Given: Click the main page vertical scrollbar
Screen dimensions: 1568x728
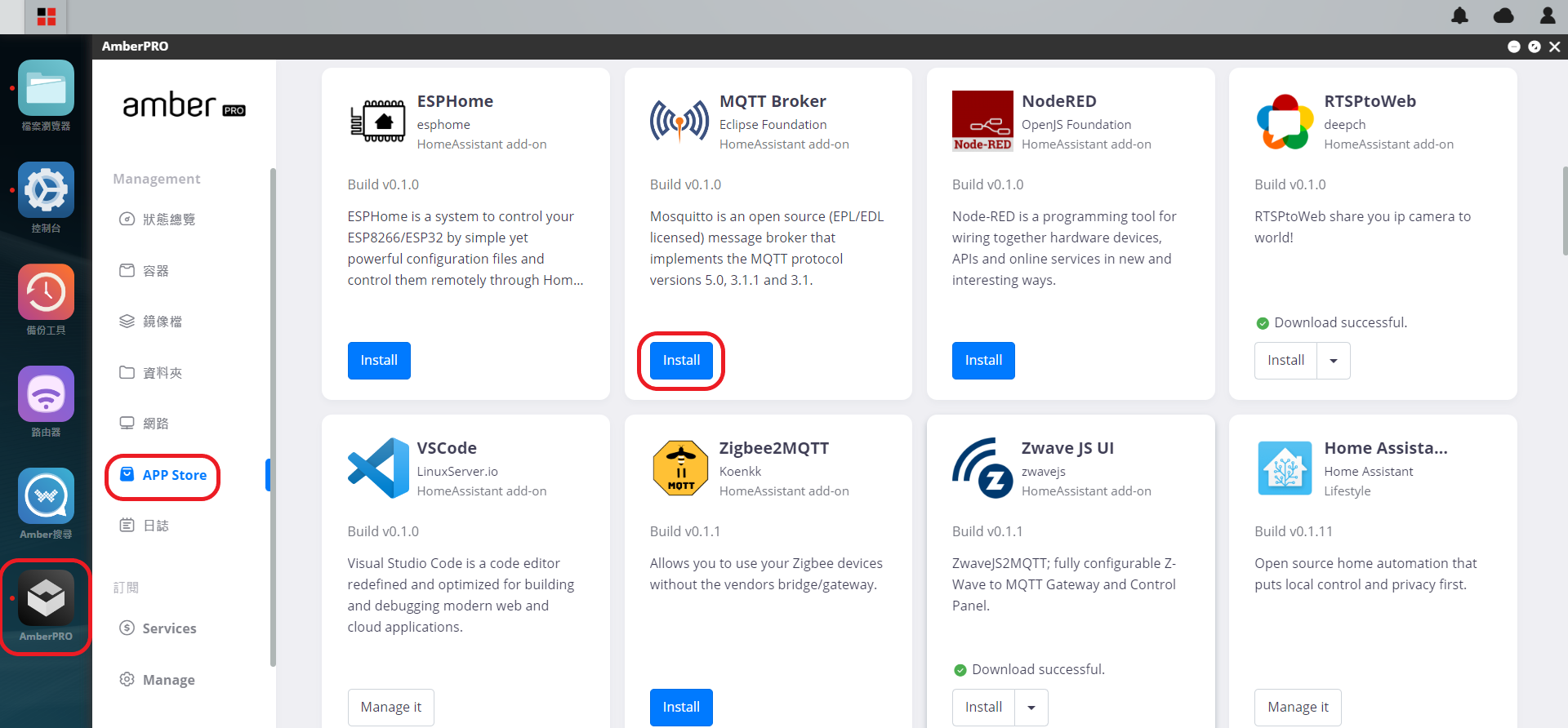Looking at the screenshot, I should [x=1564, y=212].
